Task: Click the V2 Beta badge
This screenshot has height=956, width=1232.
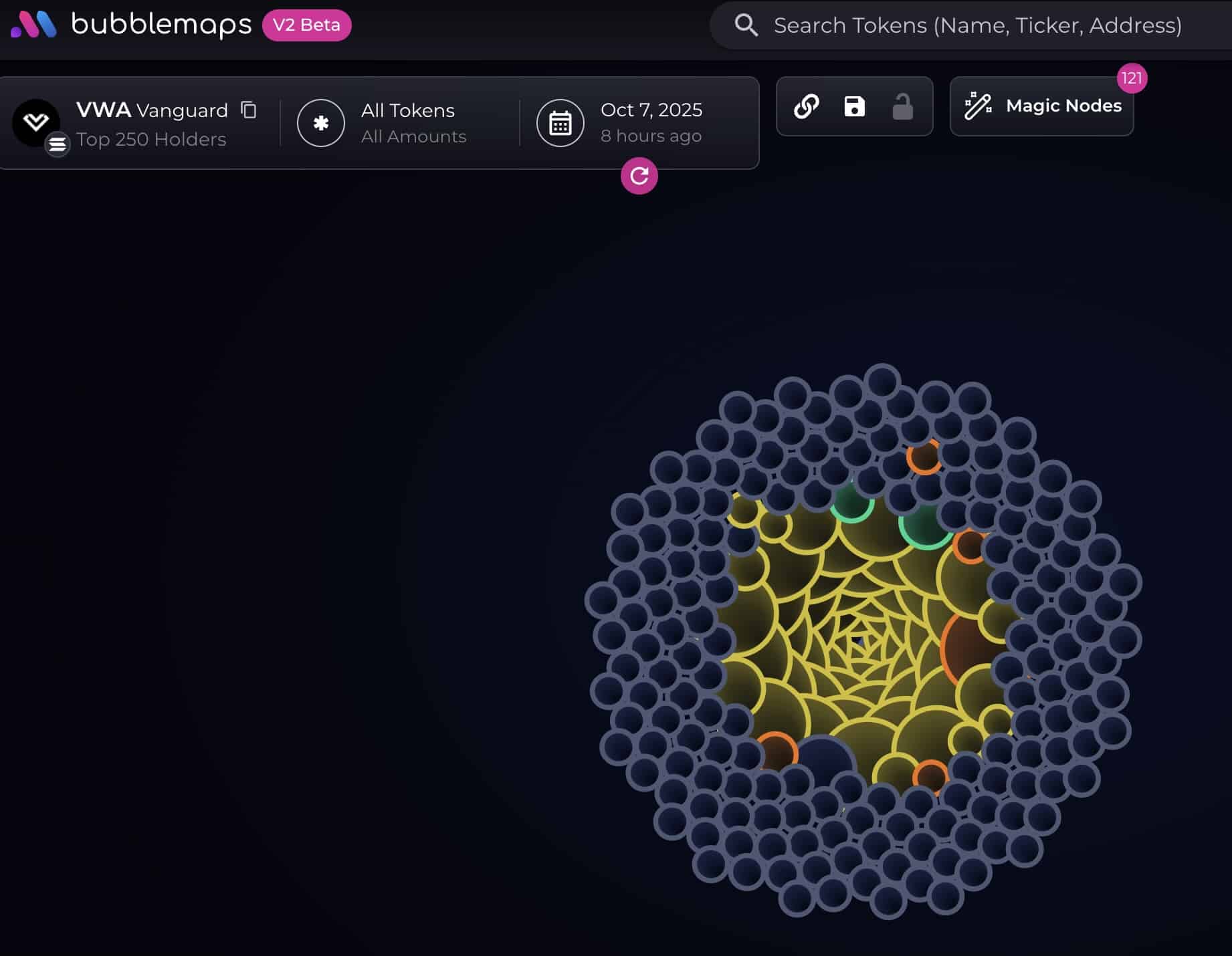Action: (306, 25)
